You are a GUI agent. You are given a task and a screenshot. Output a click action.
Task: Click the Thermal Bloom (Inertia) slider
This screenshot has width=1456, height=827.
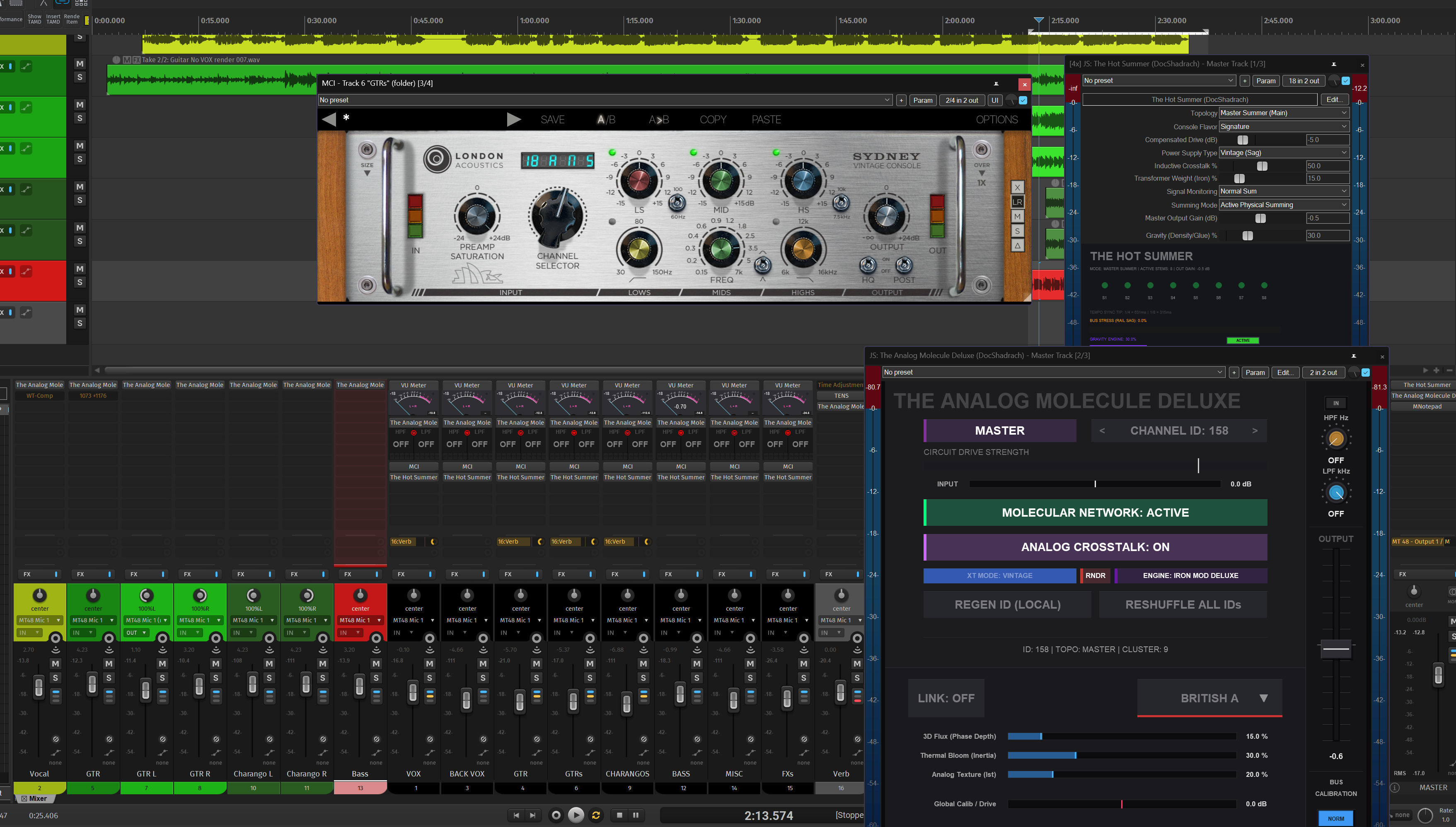click(x=1122, y=755)
